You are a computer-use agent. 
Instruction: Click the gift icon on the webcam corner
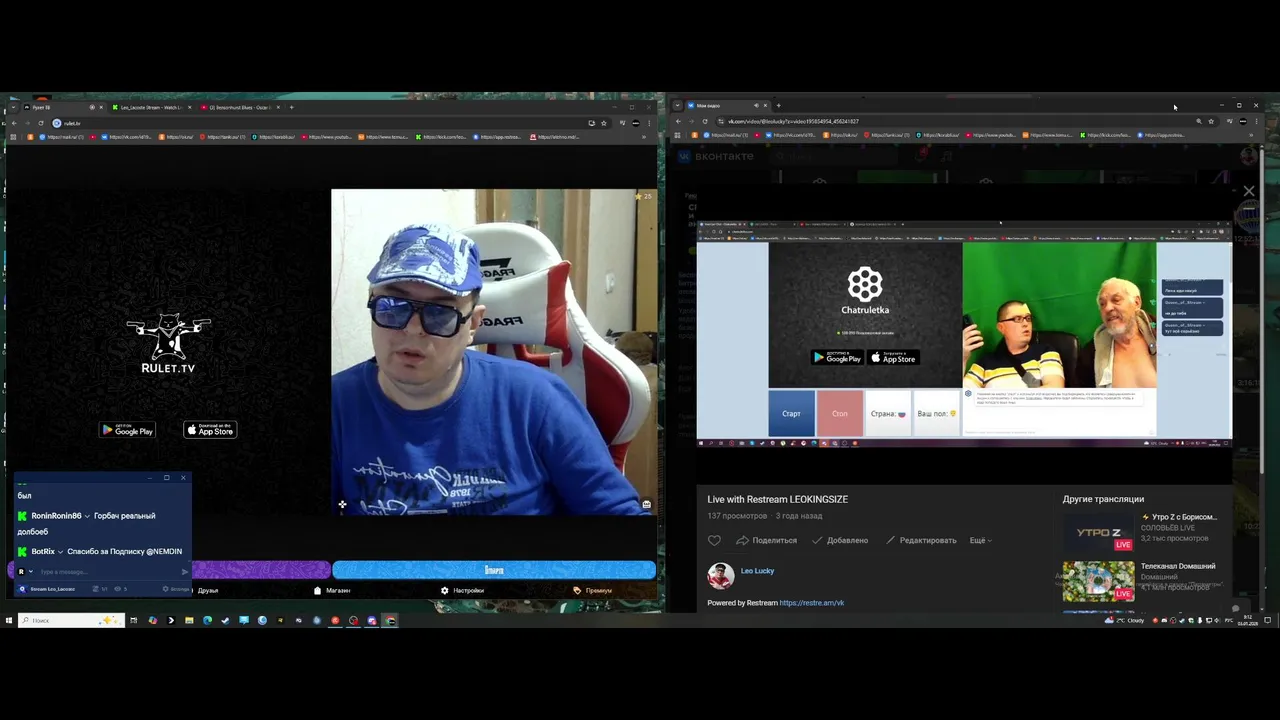(x=646, y=504)
